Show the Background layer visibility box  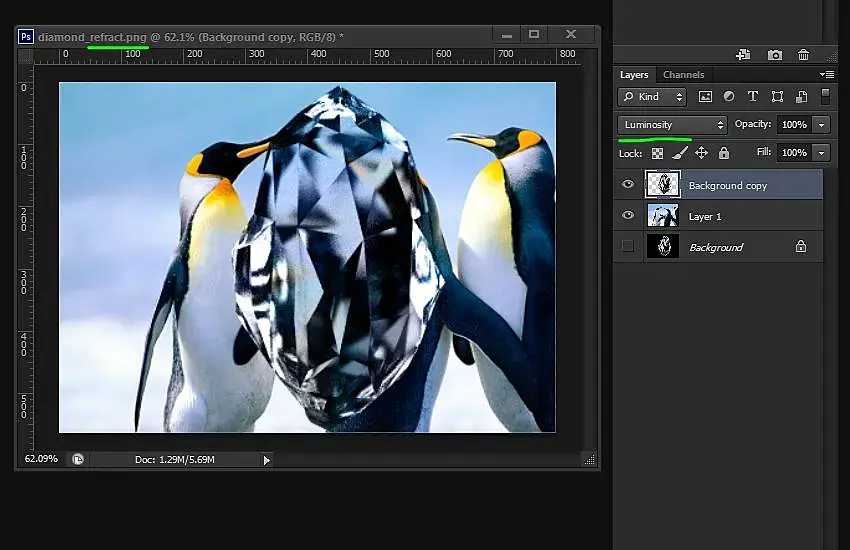pyautogui.click(x=628, y=247)
